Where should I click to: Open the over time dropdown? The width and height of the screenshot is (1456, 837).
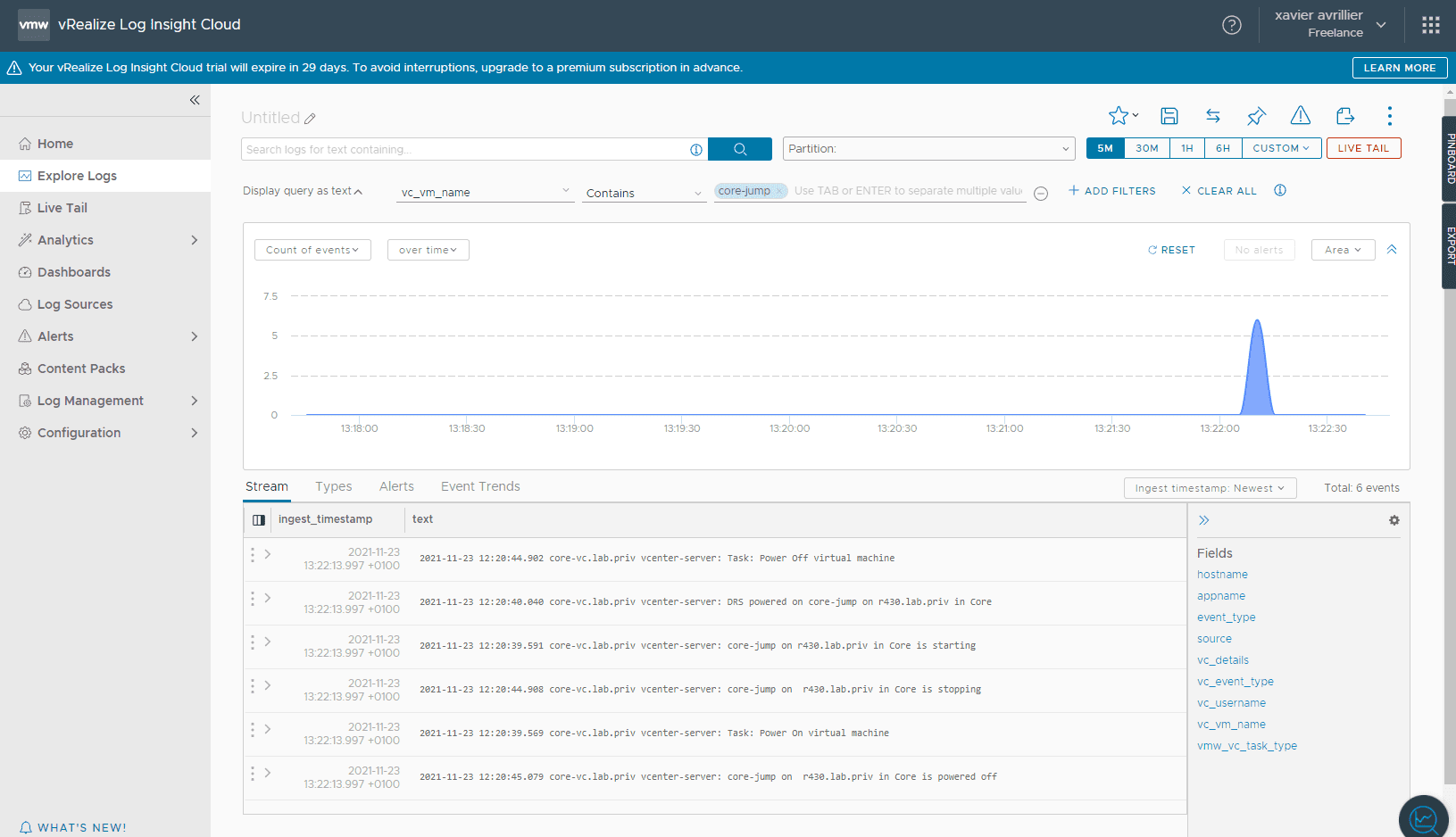[428, 250]
